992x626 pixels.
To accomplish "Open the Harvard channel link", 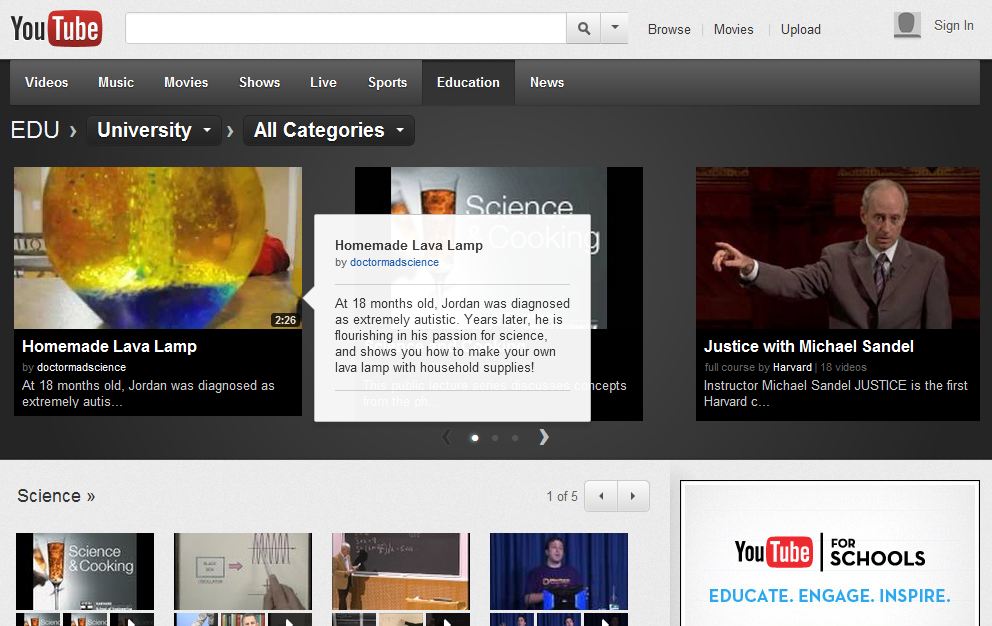I will click(x=792, y=367).
